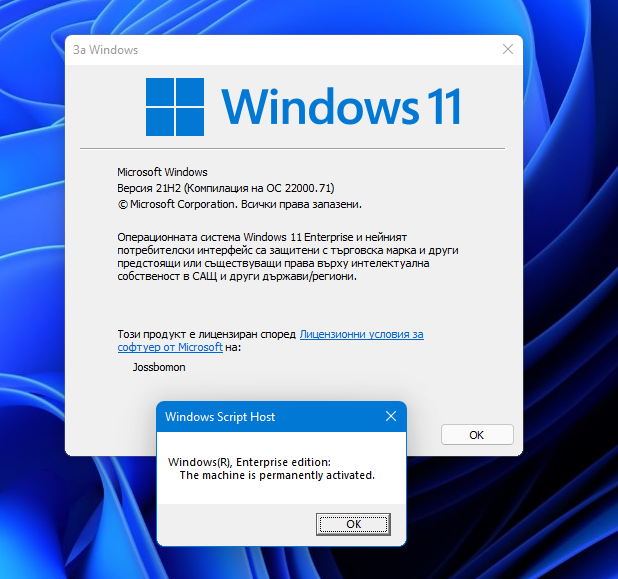618x579 pixels.
Task: Click the За Windows title text
Action: click(105, 50)
